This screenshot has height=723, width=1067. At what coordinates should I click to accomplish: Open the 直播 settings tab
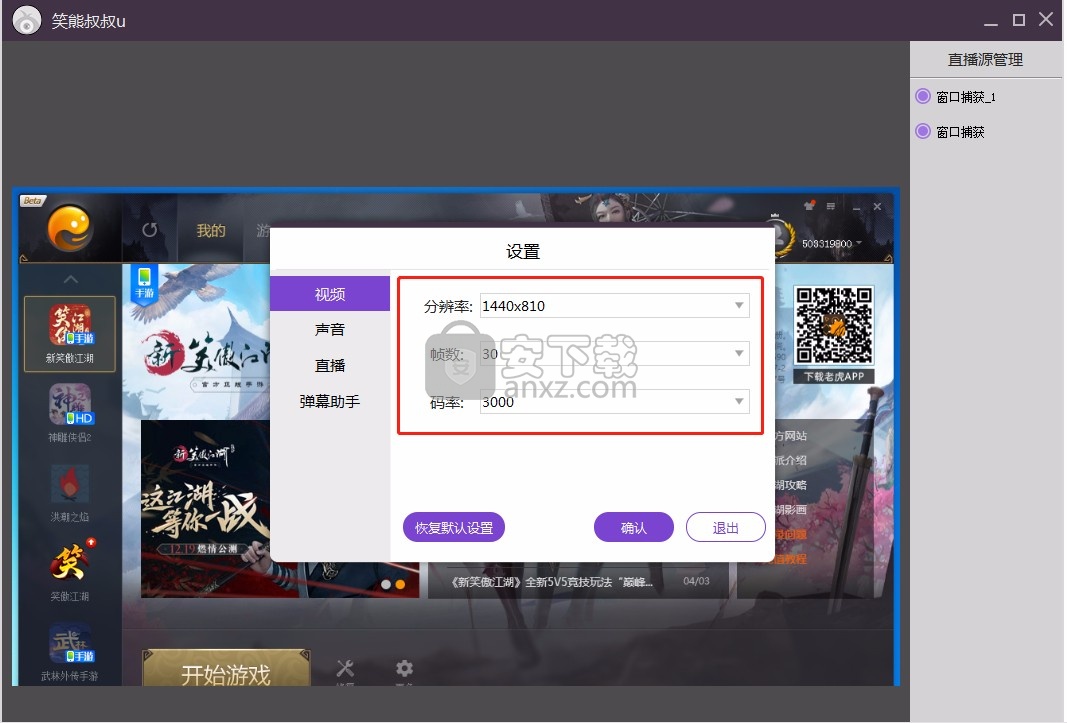click(330, 366)
